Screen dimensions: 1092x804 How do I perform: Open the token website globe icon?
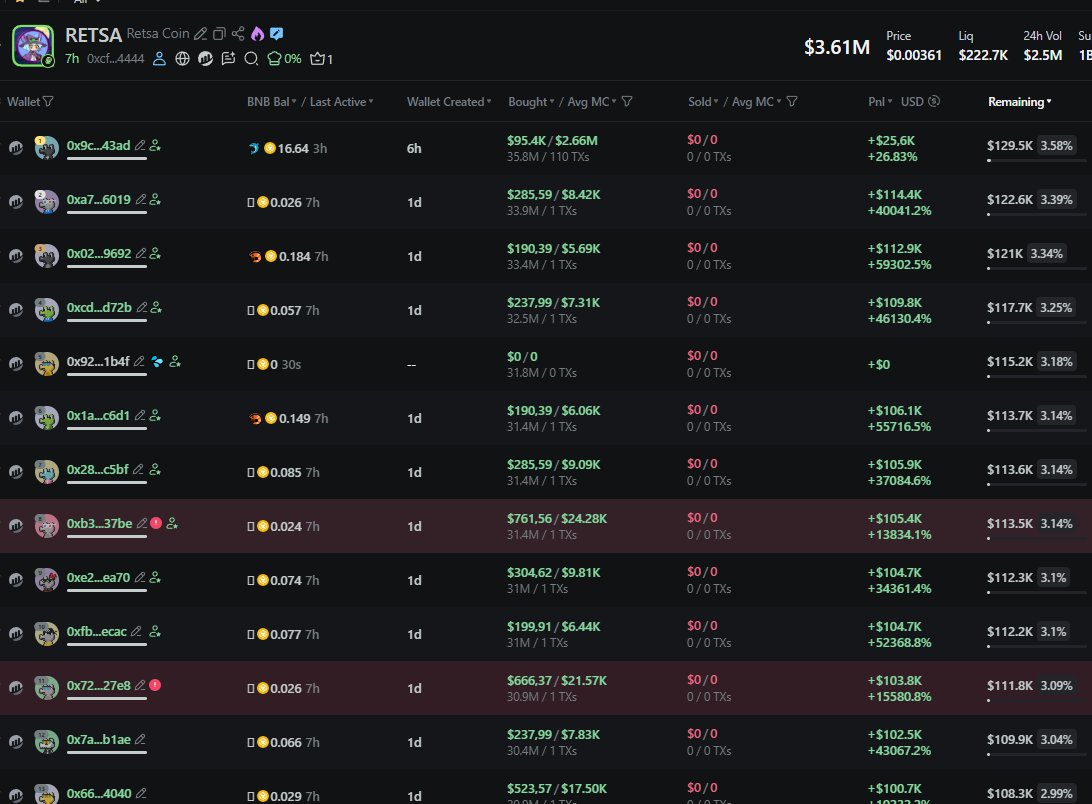[x=182, y=59]
